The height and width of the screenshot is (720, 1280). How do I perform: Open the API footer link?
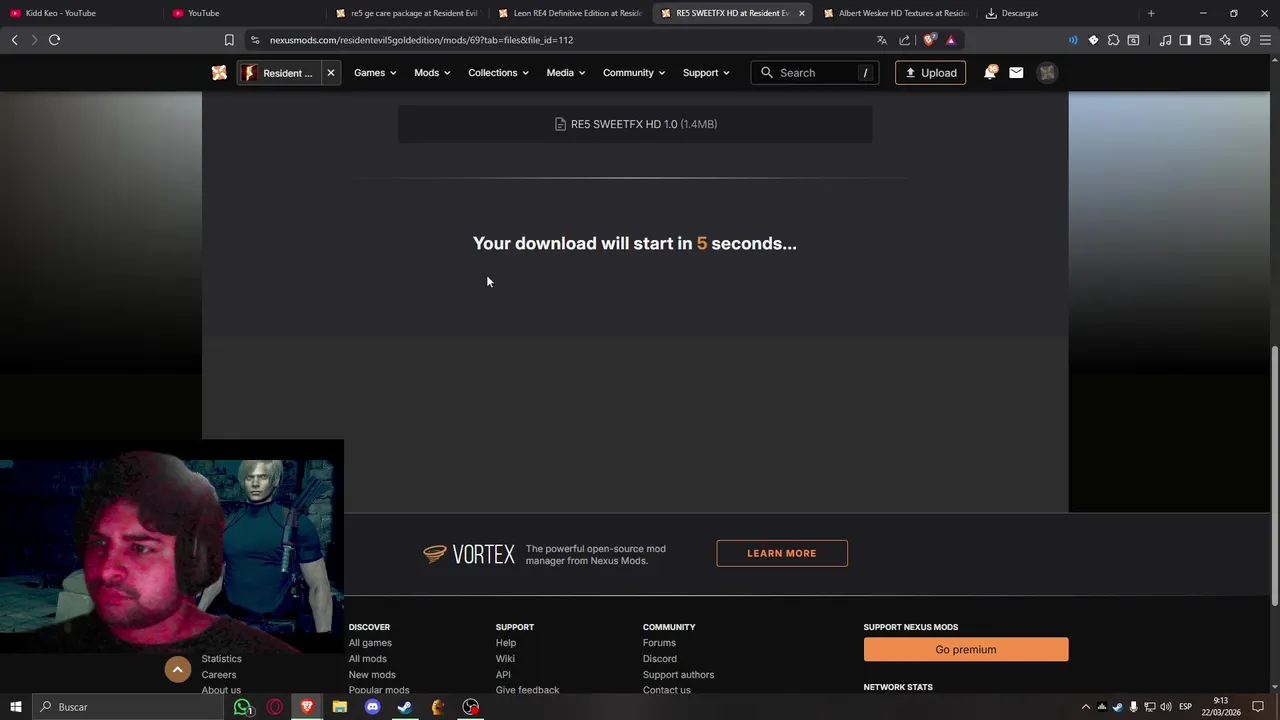coord(503,675)
